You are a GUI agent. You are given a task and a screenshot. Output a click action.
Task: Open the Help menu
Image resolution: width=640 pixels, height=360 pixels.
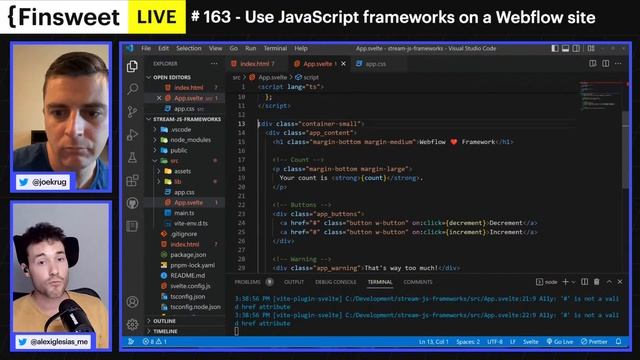point(301,48)
